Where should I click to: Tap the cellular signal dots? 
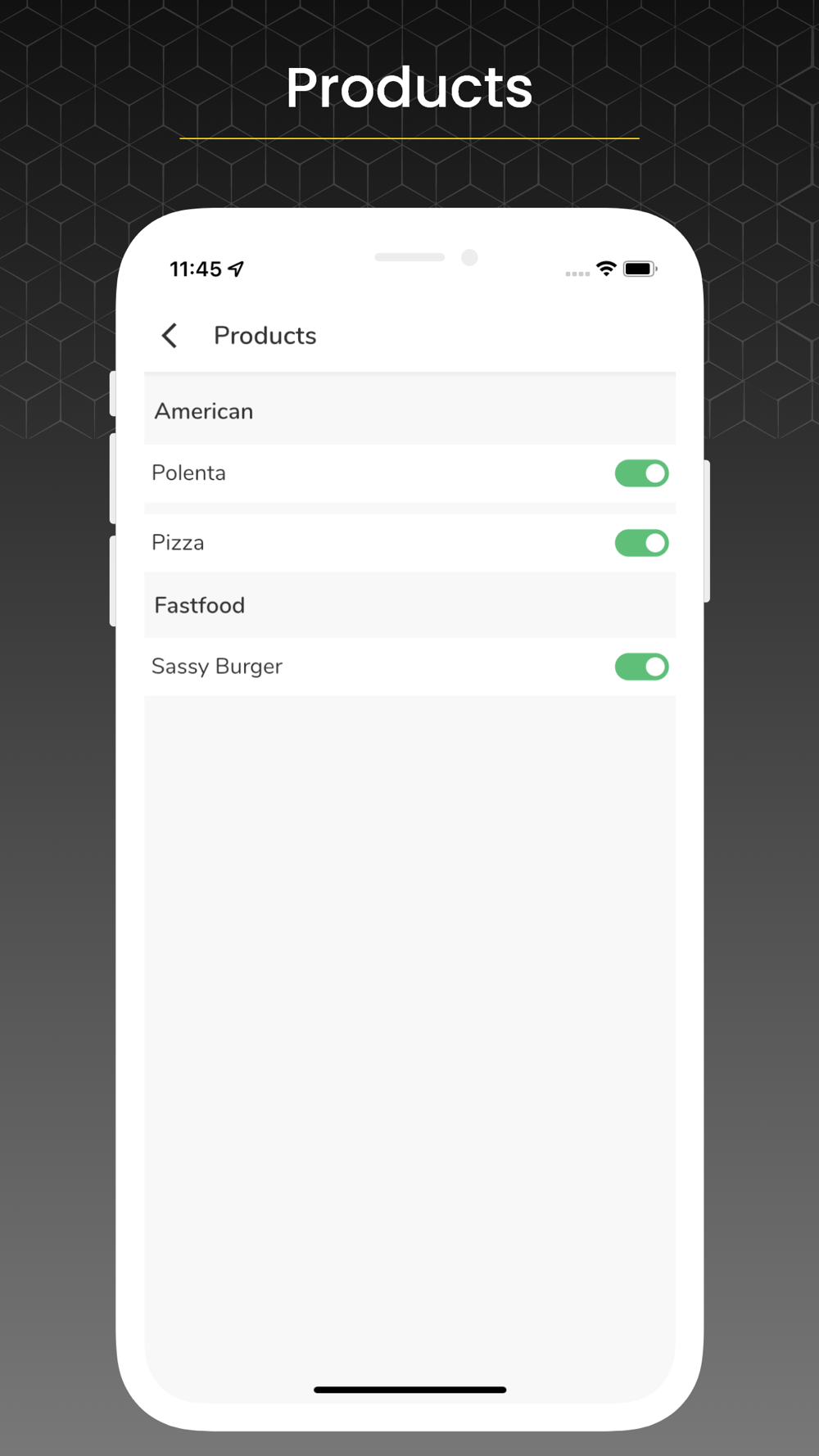tap(577, 274)
